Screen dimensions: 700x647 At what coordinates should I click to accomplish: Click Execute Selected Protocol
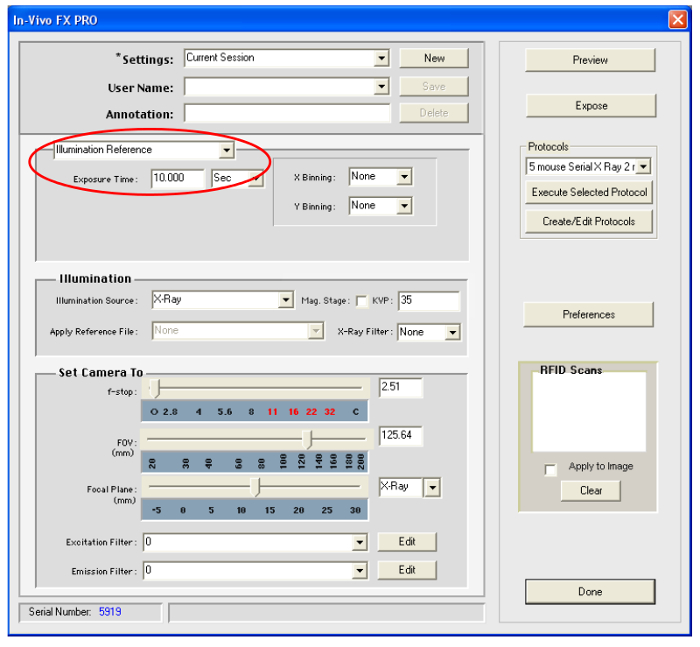[x=589, y=192]
